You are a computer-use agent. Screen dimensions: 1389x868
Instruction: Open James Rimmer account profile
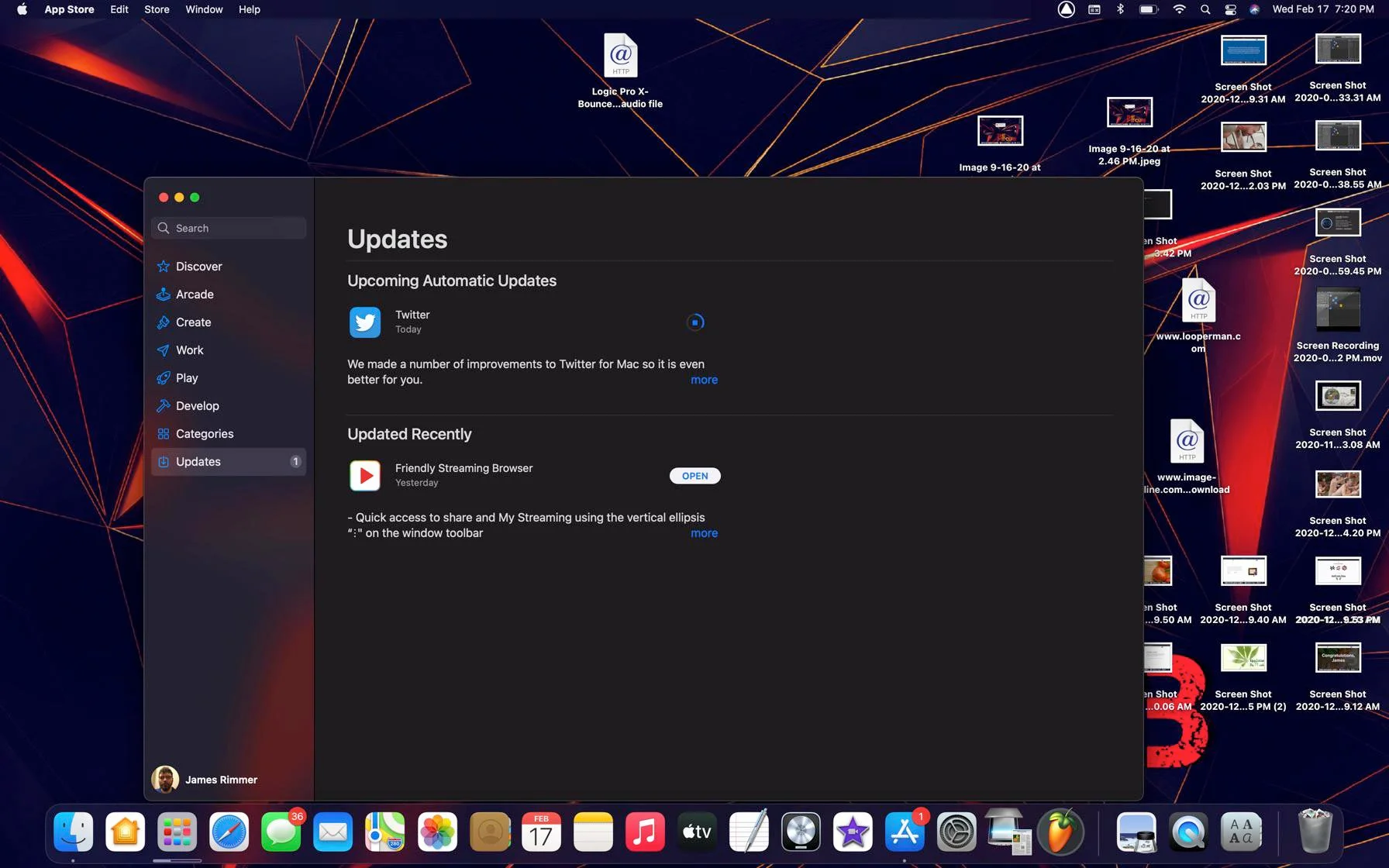click(205, 780)
